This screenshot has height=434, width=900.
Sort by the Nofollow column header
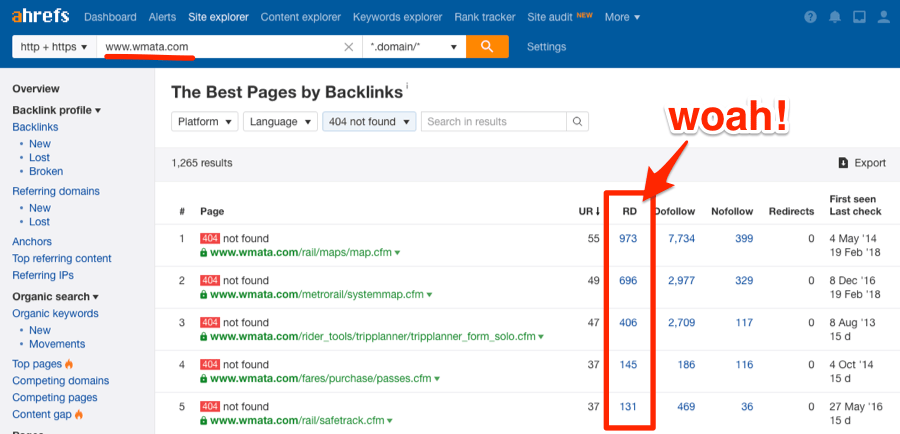(x=732, y=211)
